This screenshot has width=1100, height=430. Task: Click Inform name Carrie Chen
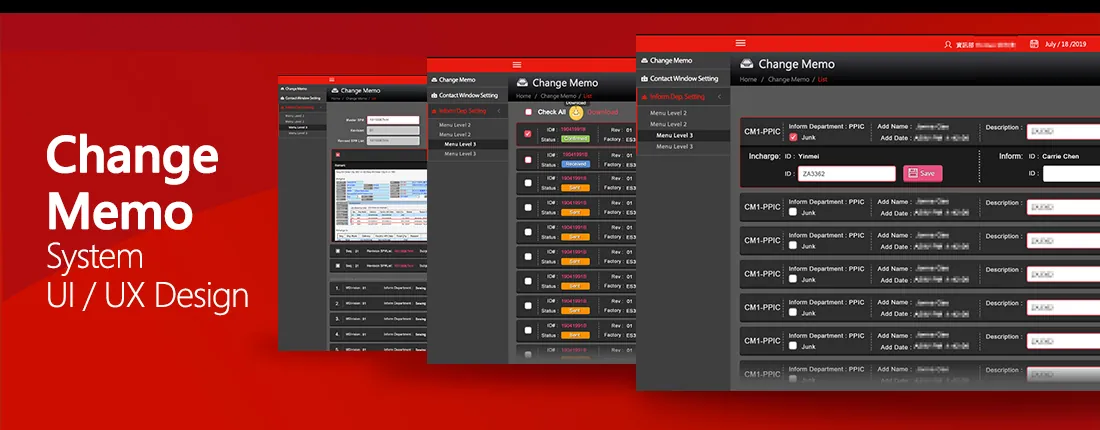(1060, 156)
